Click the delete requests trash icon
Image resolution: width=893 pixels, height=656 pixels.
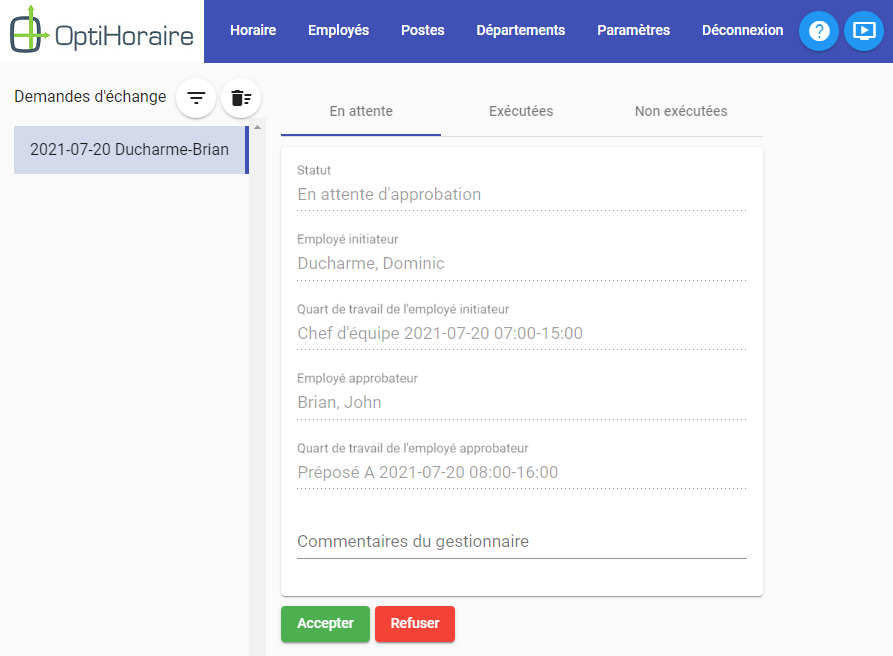pos(241,98)
